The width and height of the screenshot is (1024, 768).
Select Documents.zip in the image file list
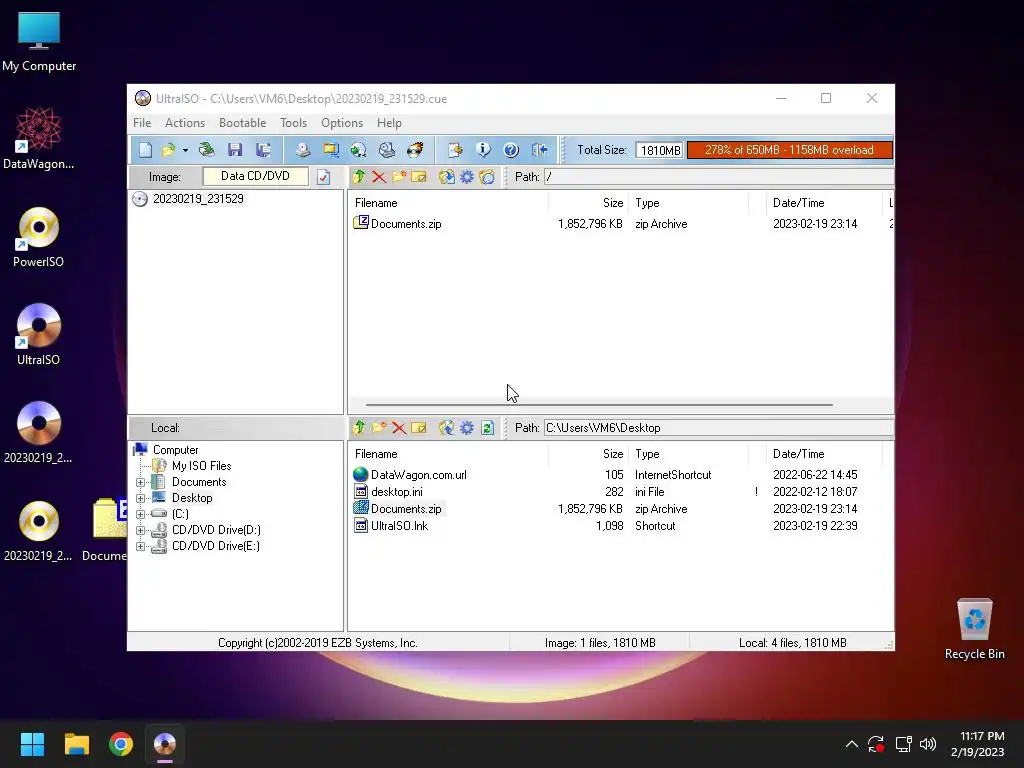pos(406,224)
